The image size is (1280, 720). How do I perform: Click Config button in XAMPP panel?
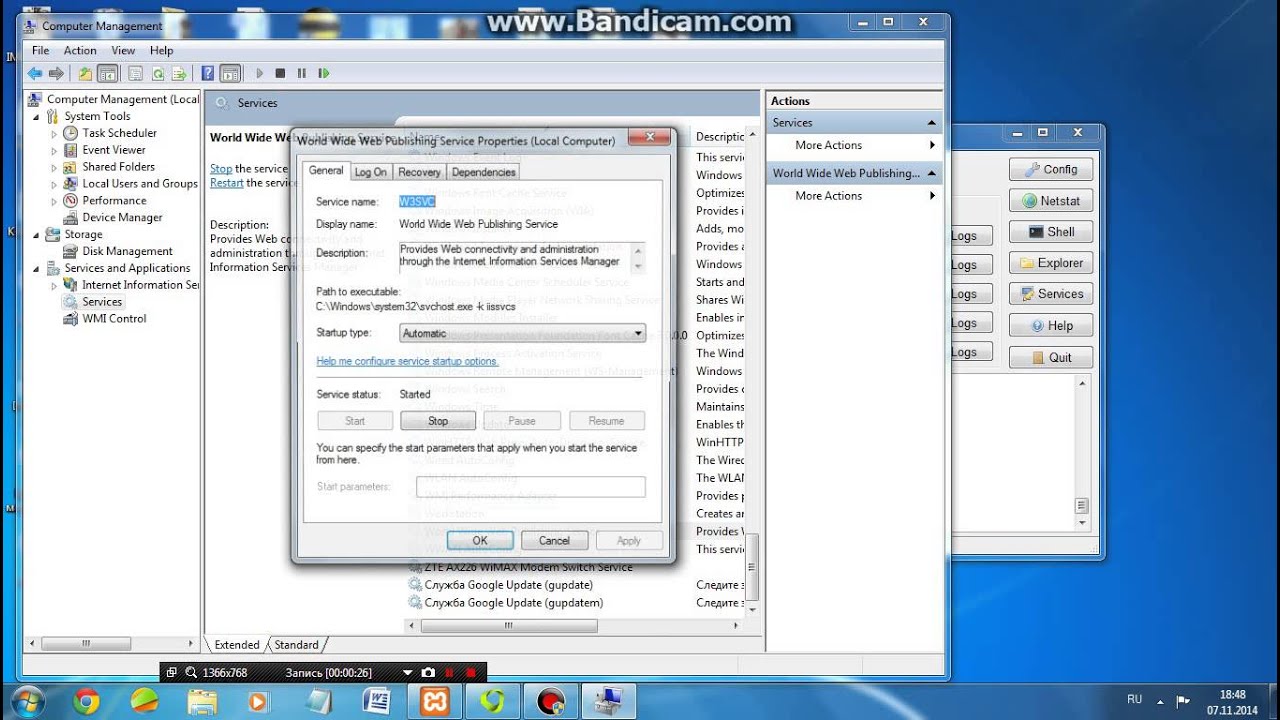pos(1050,169)
